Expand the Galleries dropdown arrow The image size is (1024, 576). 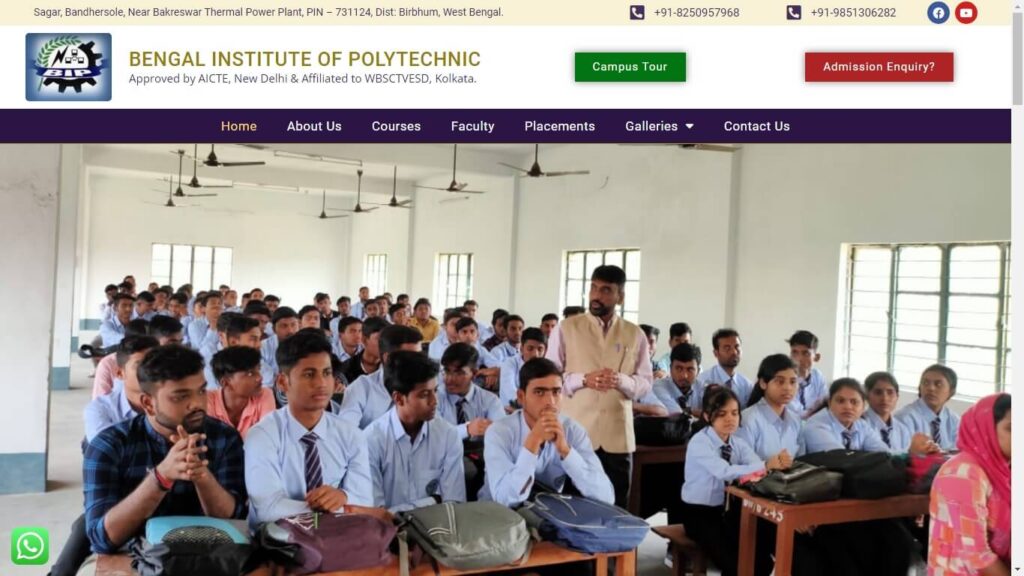pos(689,126)
